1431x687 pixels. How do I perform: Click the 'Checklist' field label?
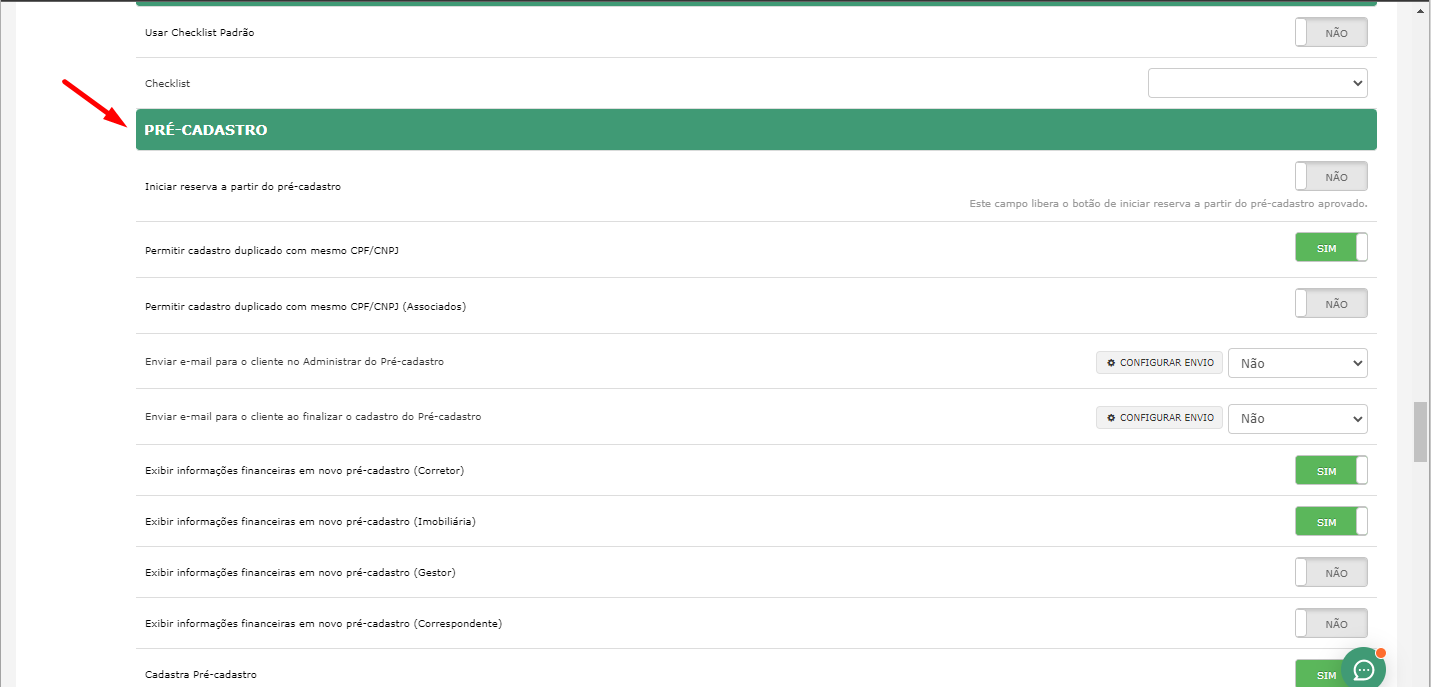pos(167,84)
